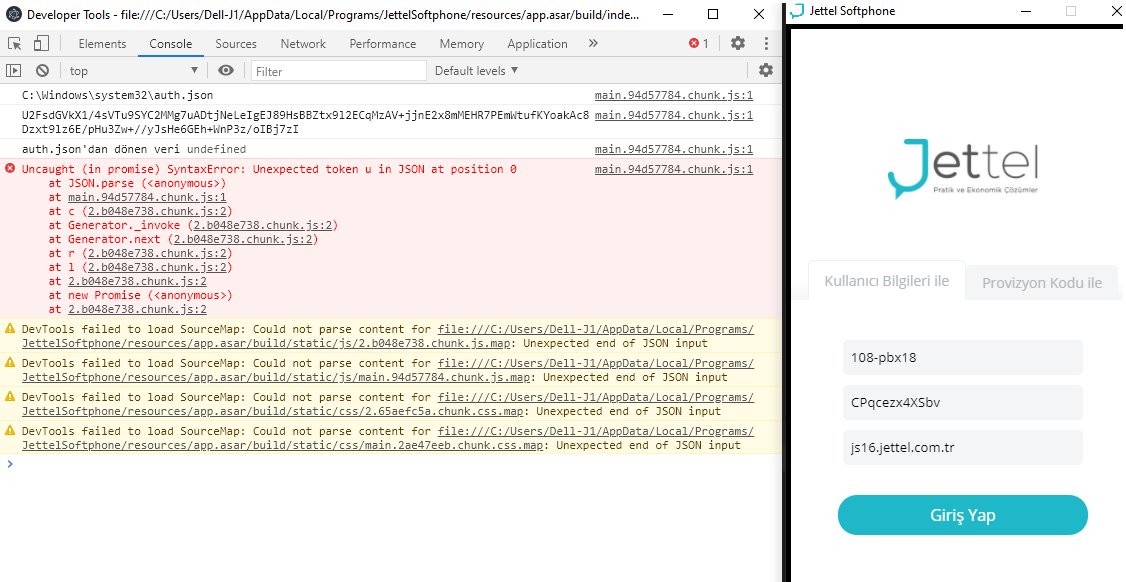Click the js16.jettel.com.tr server field
The height and width of the screenshot is (582, 1126).
[962, 447]
